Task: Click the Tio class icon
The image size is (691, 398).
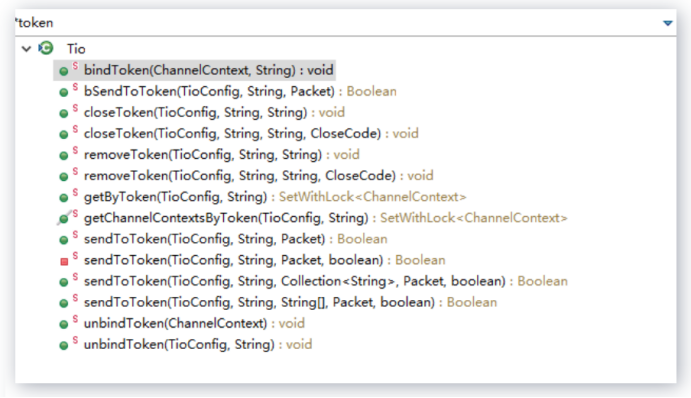Action: point(45,48)
